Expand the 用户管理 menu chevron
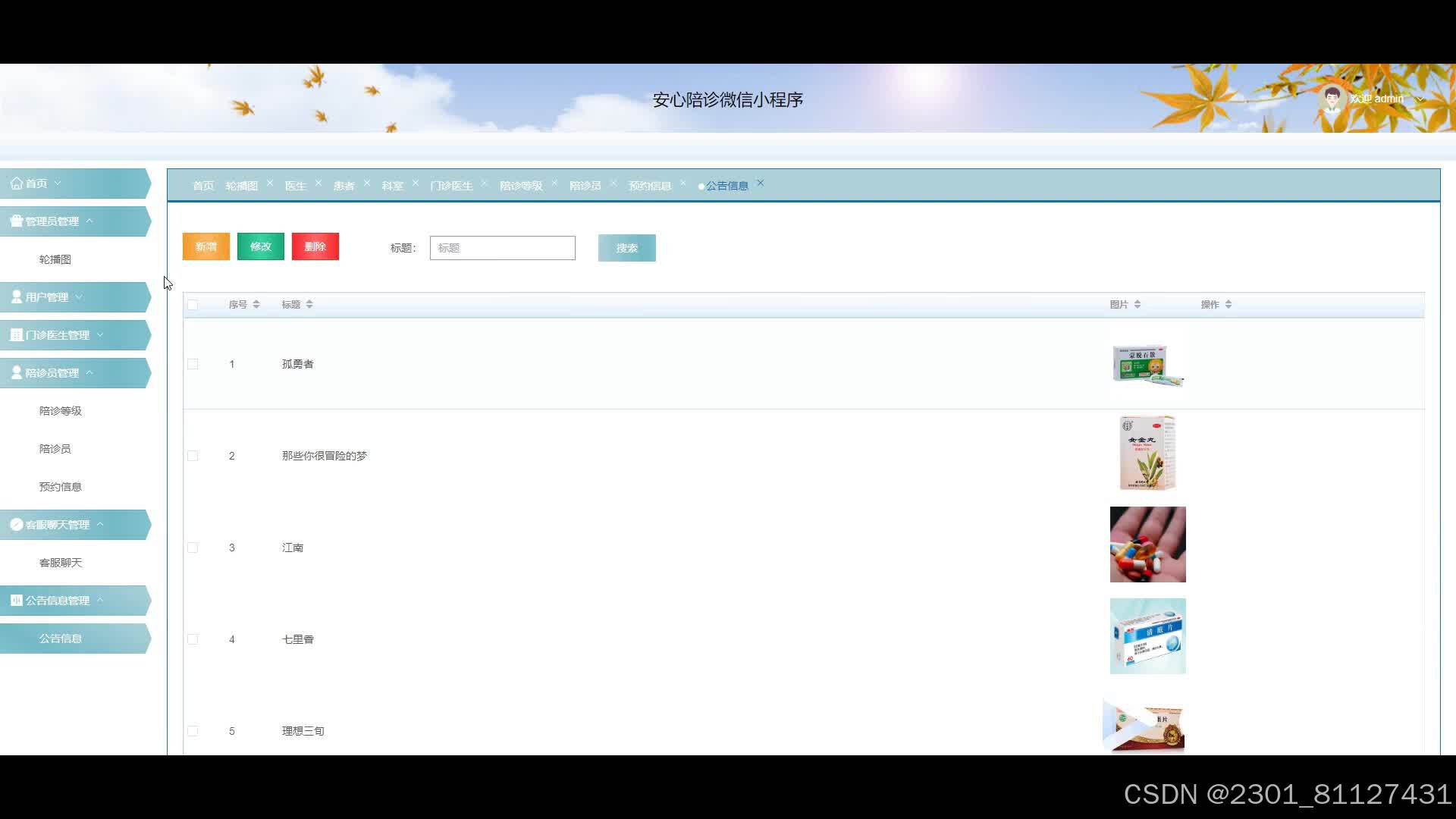Screen dimensions: 1456x819 (x=79, y=297)
